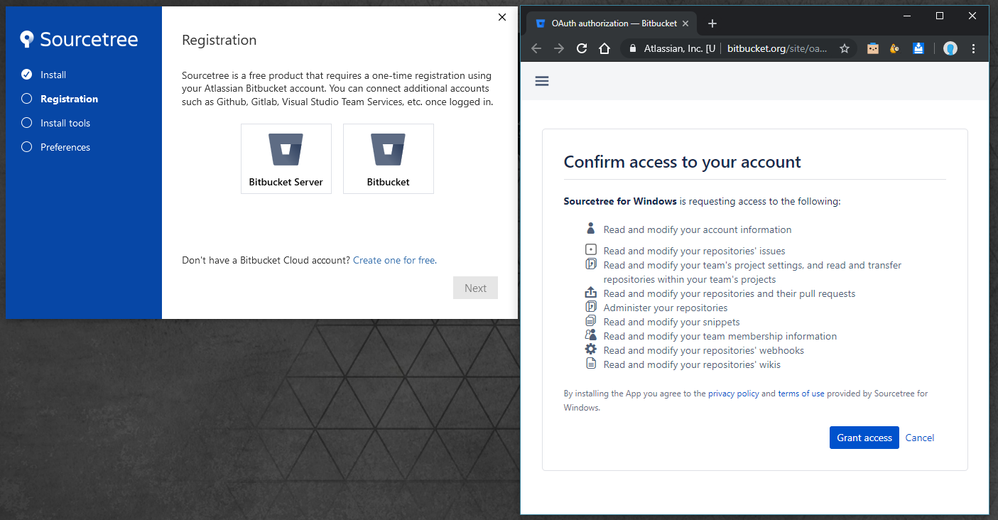This screenshot has height=520, width=998.
Task: Click the Administer your repositories icon
Action: coord(591,306)
